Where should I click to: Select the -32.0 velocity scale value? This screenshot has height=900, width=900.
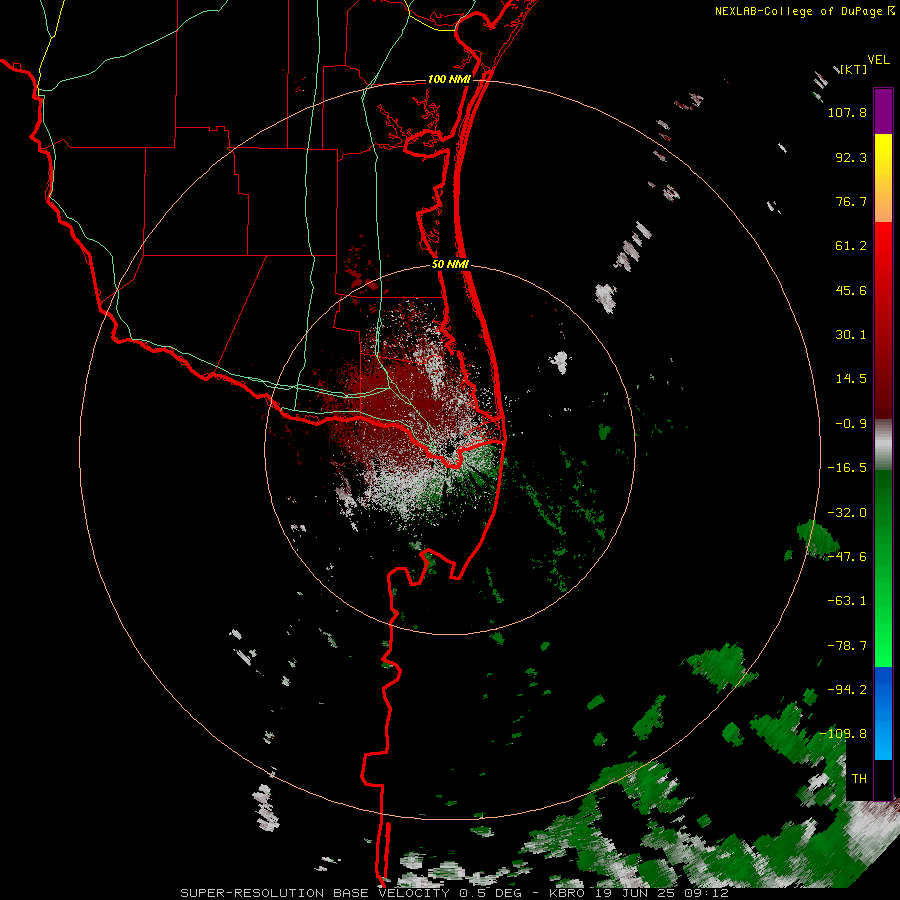[847, 513]
